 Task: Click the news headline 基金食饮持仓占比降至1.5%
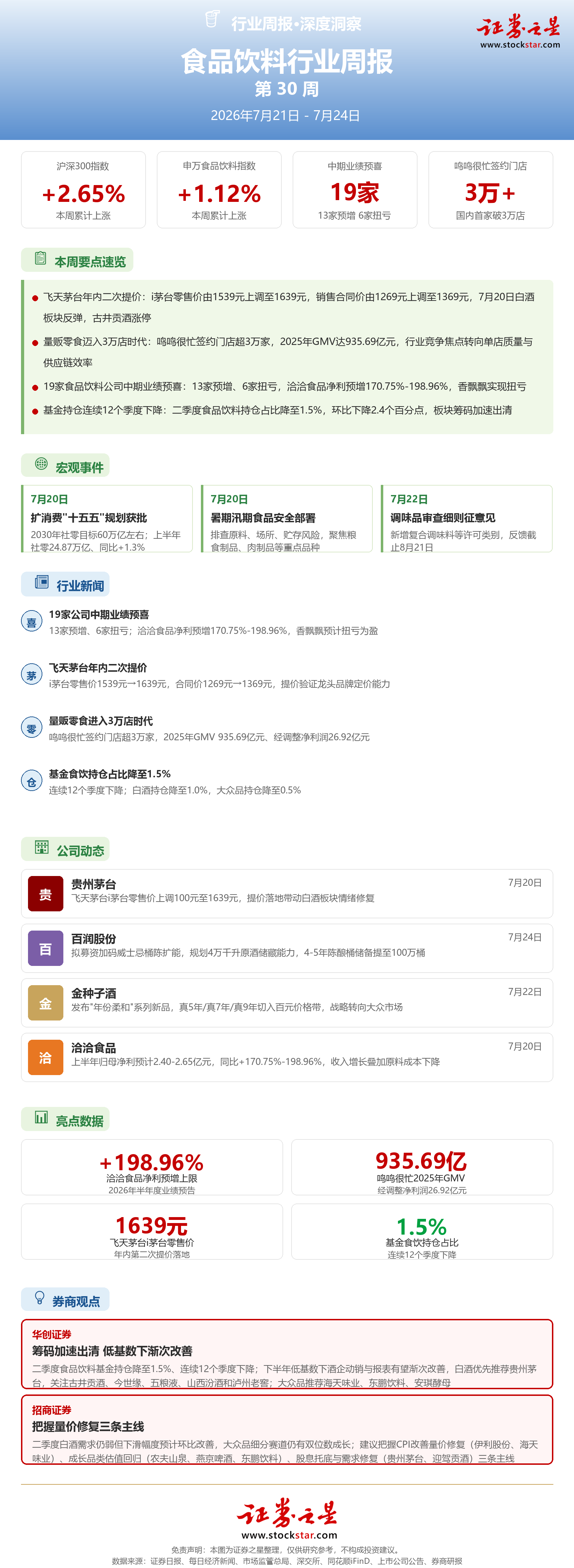click(110, 774)
